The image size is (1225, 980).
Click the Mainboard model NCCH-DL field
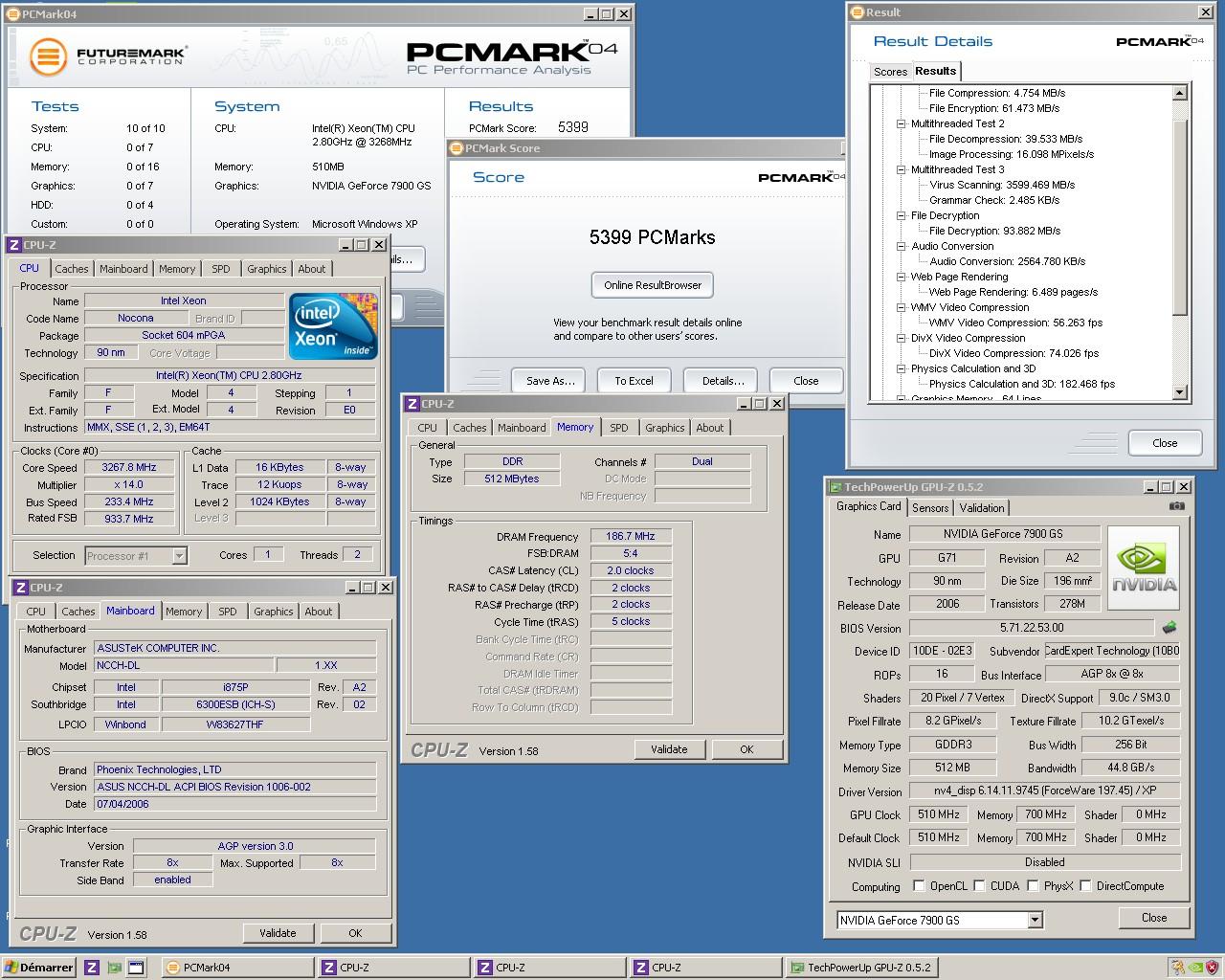pyautogui.click(x=183, y=665)
